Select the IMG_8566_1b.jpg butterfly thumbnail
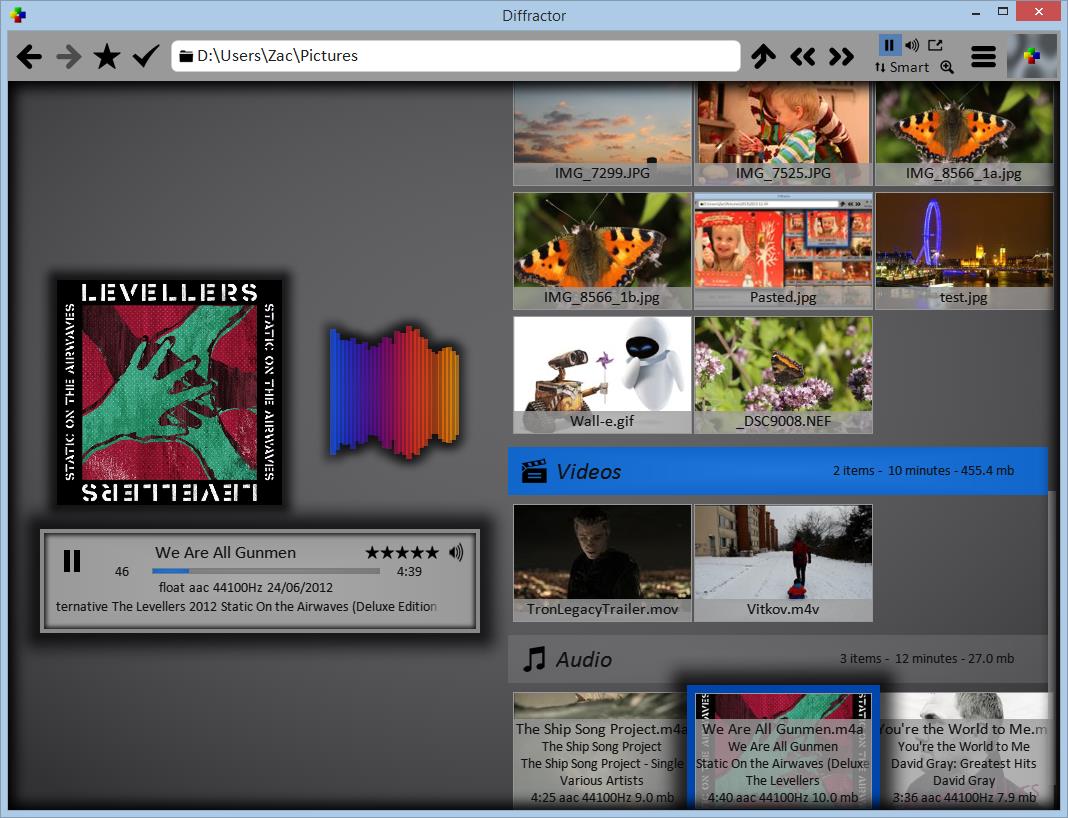1068x818 pixels. [602, 251]
